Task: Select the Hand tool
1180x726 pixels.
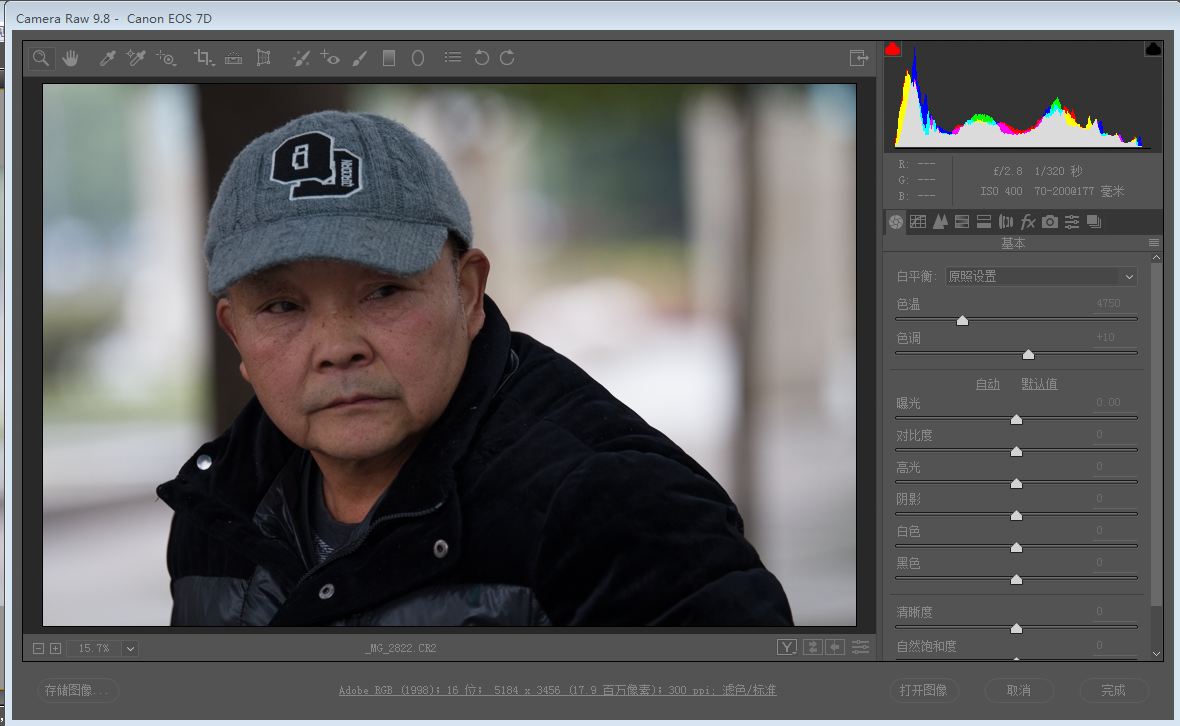Action: click(x=70, y=58)
